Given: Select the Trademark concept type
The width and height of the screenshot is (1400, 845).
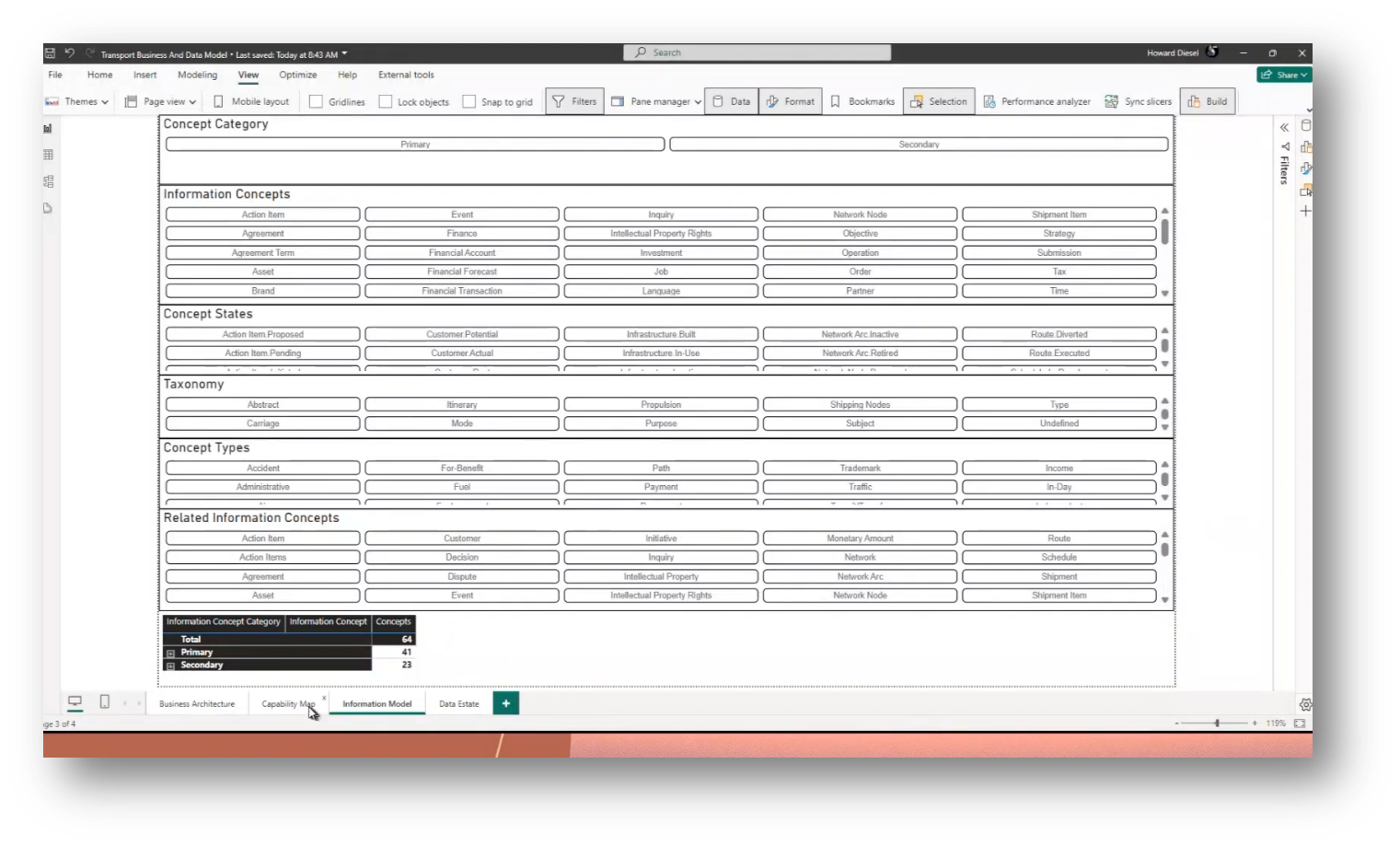Looking at the screenshot, I should (x=860, y=469).
